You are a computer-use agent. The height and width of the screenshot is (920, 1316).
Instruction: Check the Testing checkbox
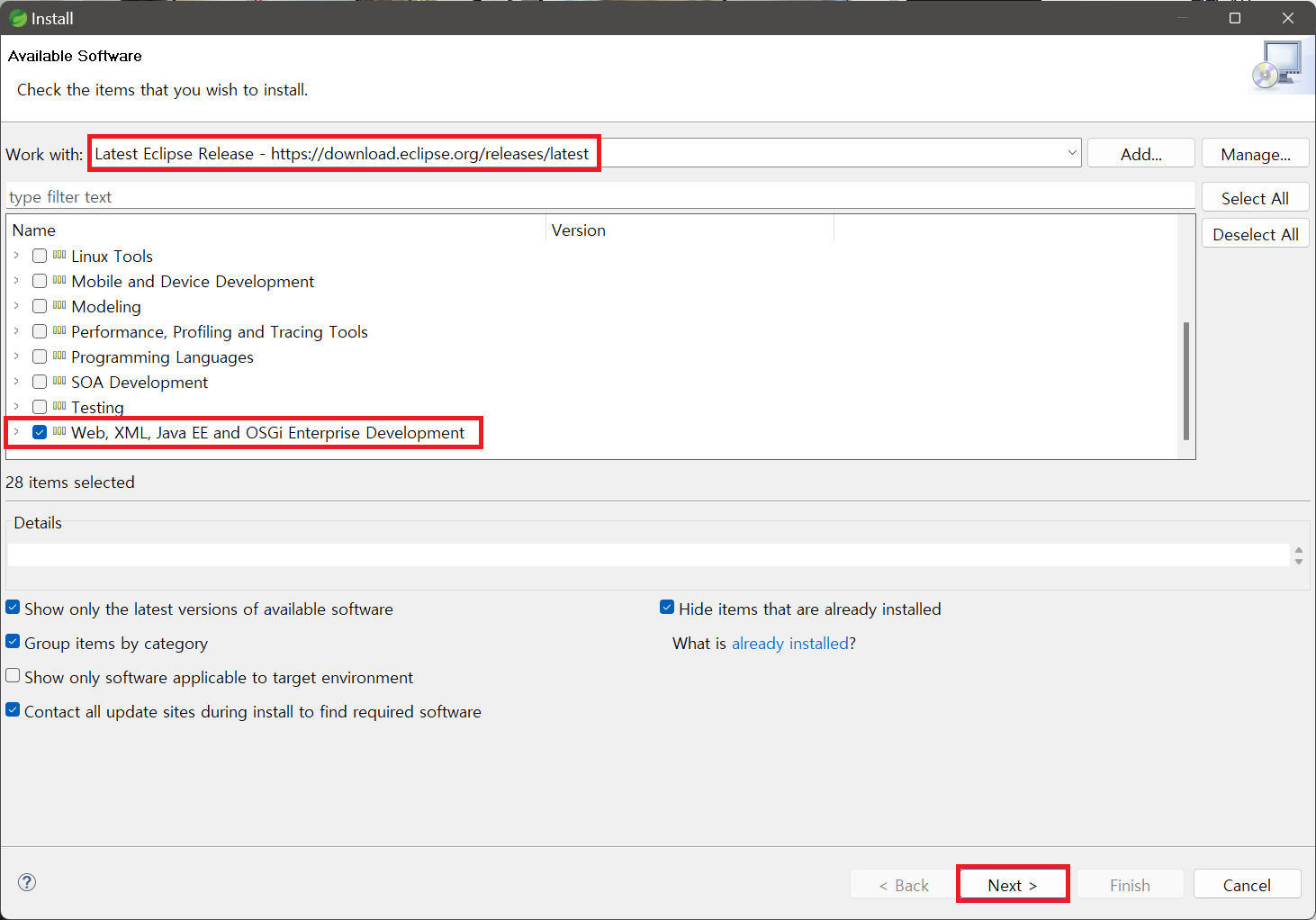(x=40, y=407)
